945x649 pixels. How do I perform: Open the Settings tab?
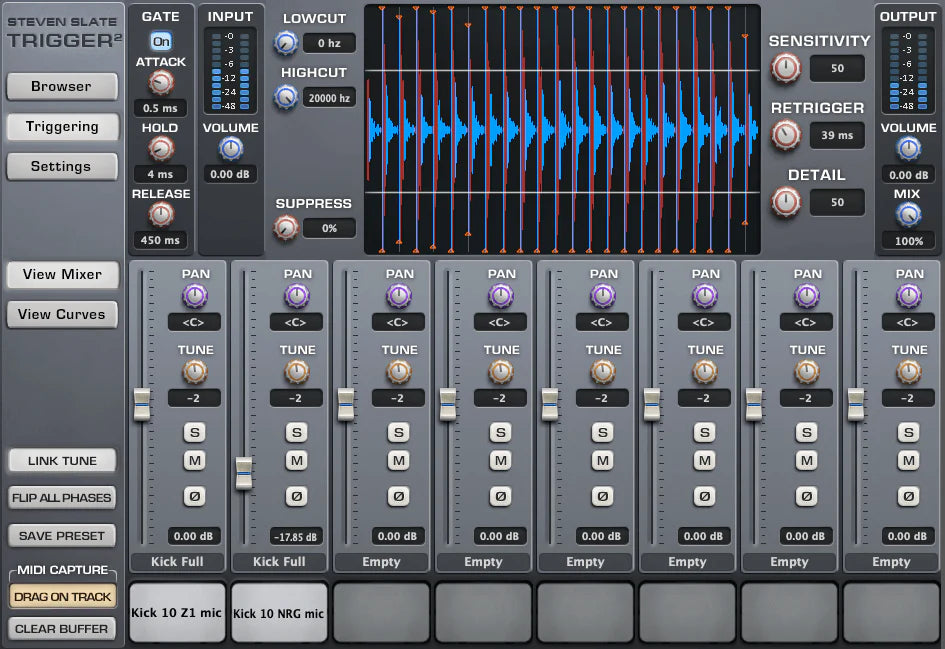(x=62, y=166)
